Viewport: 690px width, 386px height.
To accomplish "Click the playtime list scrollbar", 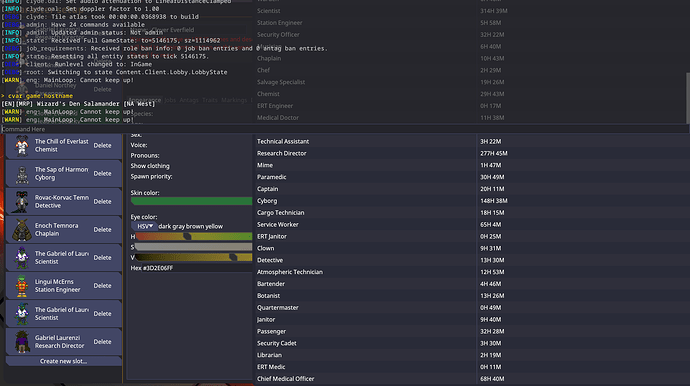I will click(x=687, y=98).
